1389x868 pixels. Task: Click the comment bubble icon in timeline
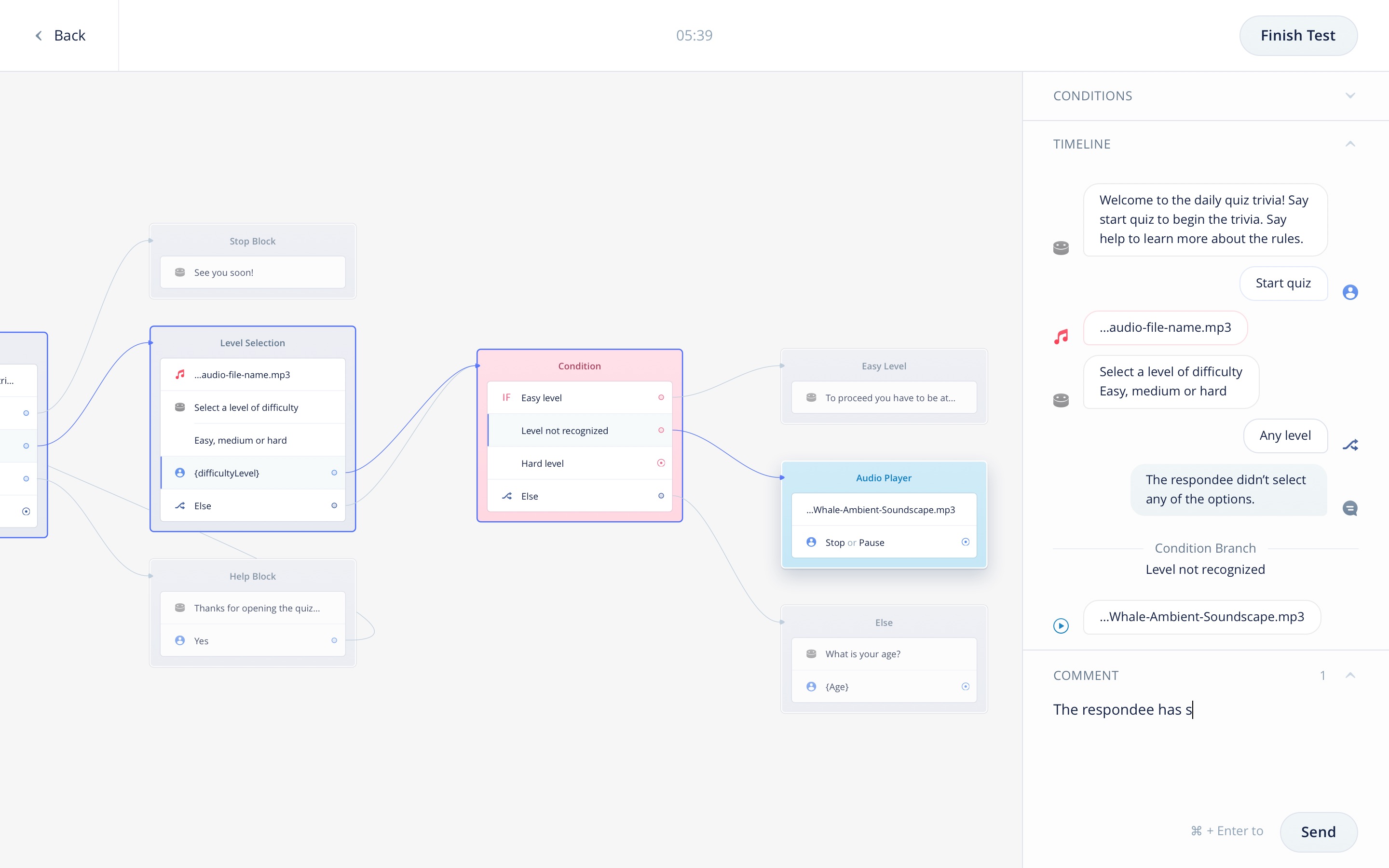(1350, 508)
